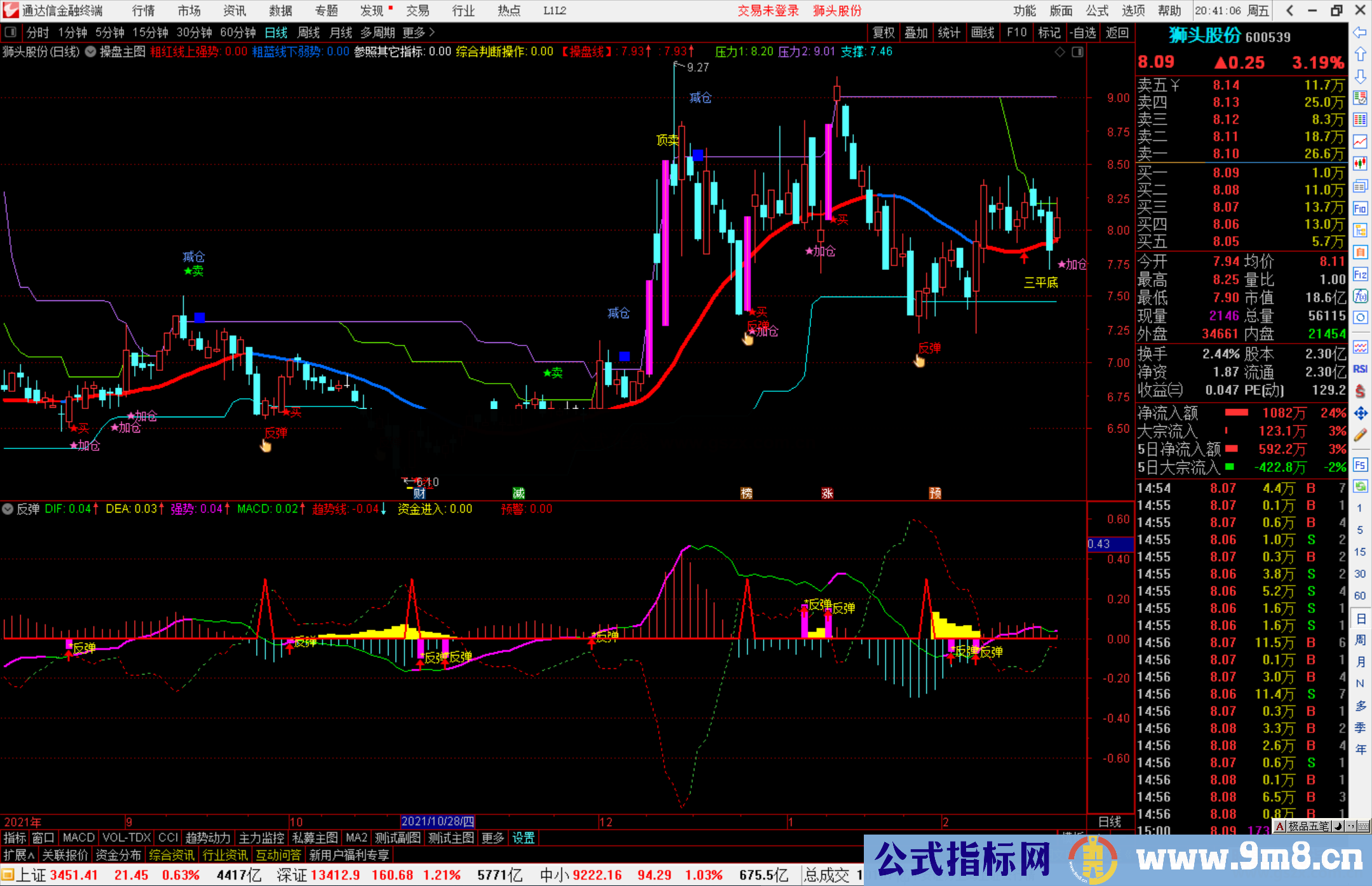Click the green refresh sidebar icon
The height and width of the screenshot is (886, 1372).
[x=1360, y=487]
